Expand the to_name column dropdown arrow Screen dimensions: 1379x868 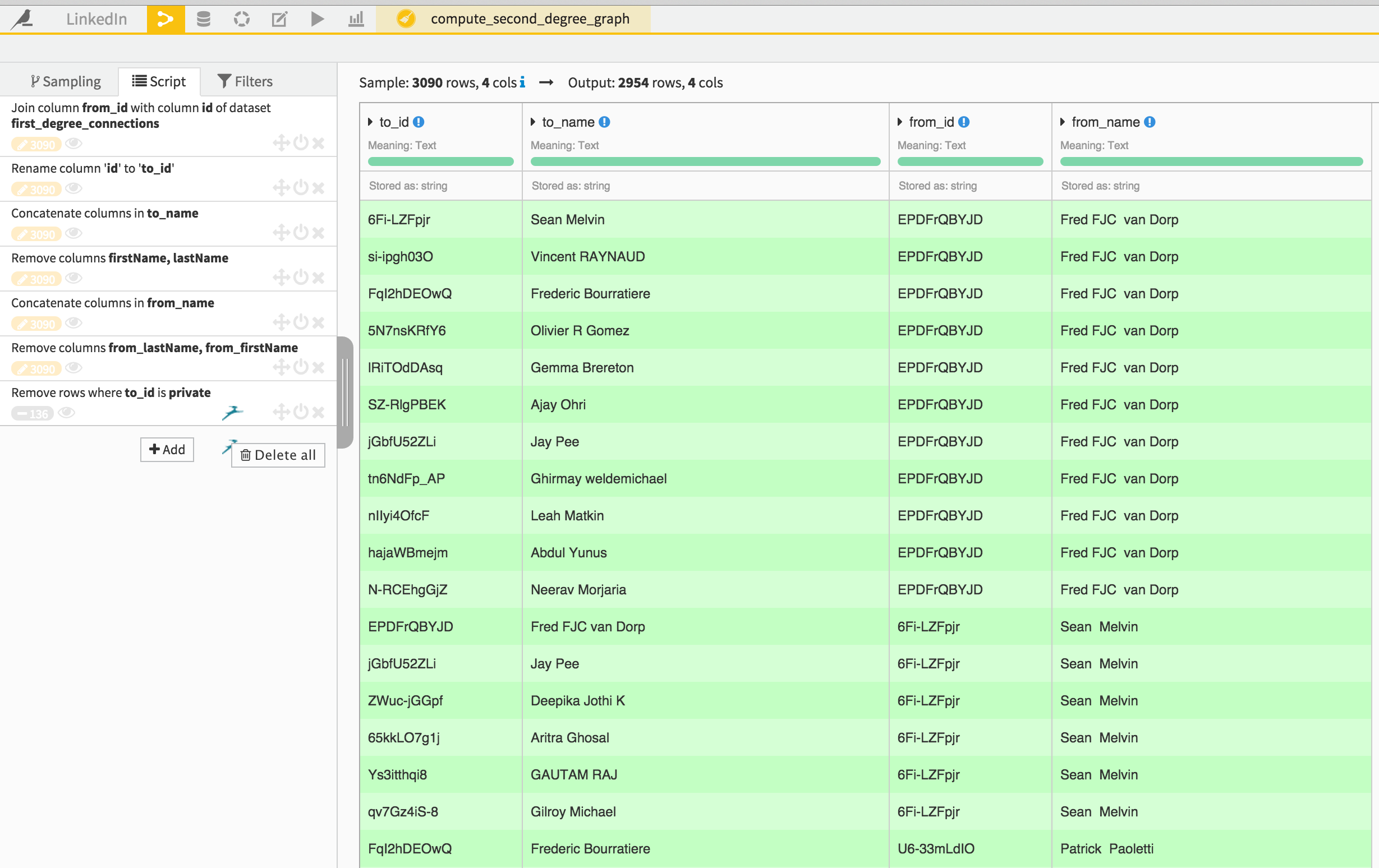[x=533, y=122]
